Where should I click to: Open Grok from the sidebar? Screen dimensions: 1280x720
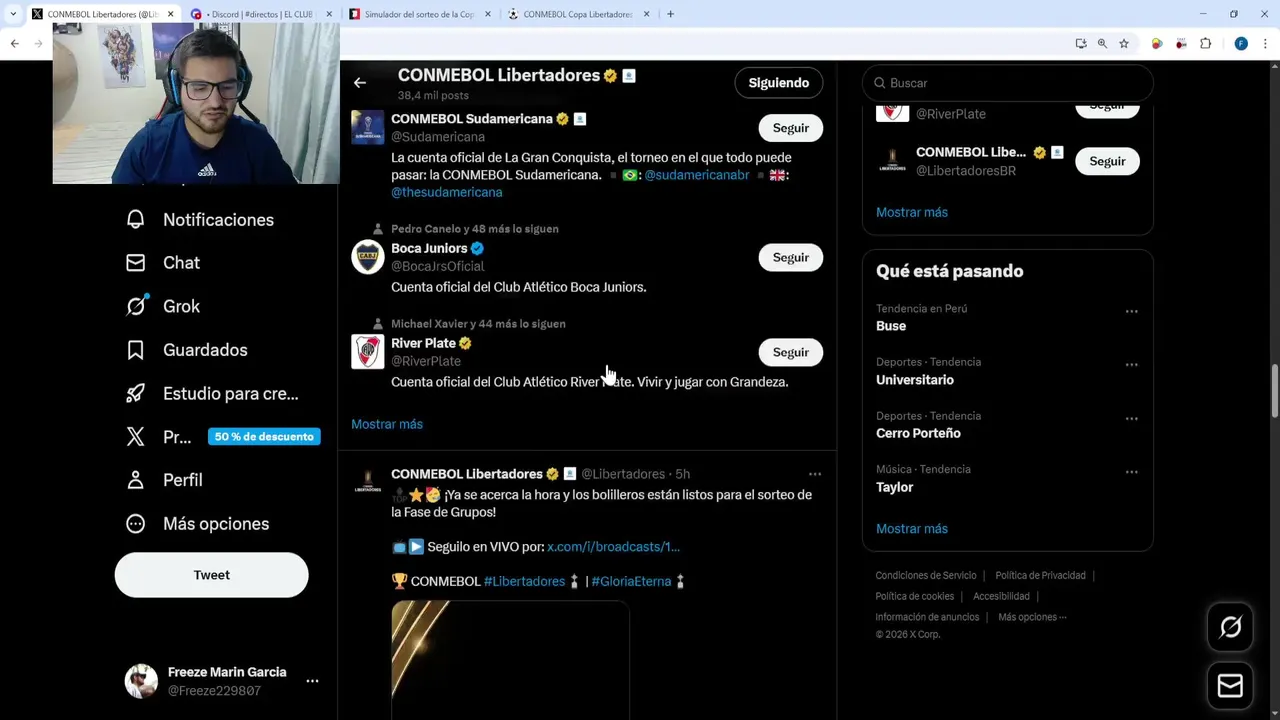[x=181, y=307]
